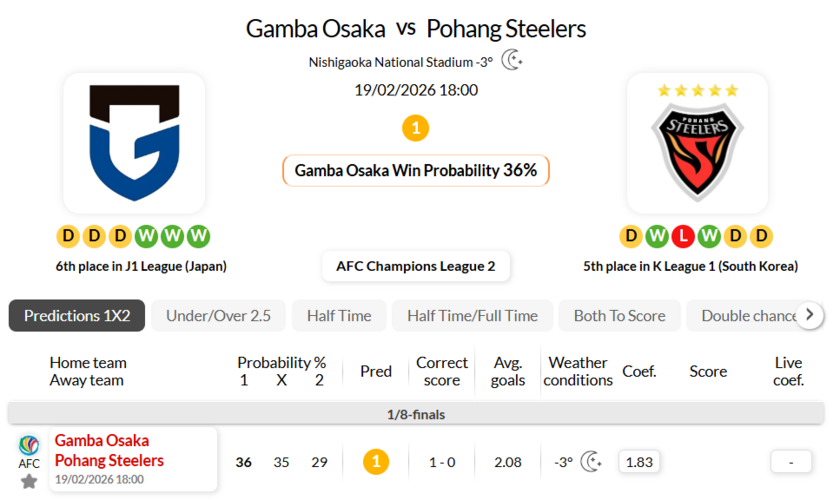Click the Pohang Steelers team crest
This screenshot has height=500, width=840.
[x=697, y=150]
